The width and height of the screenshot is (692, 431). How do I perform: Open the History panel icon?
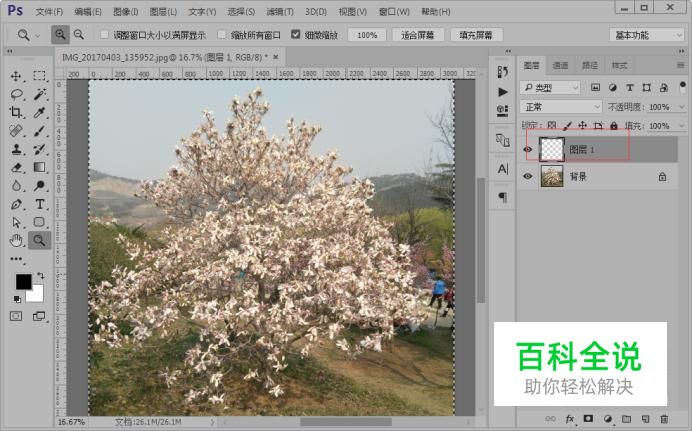[x=502, y=71]
